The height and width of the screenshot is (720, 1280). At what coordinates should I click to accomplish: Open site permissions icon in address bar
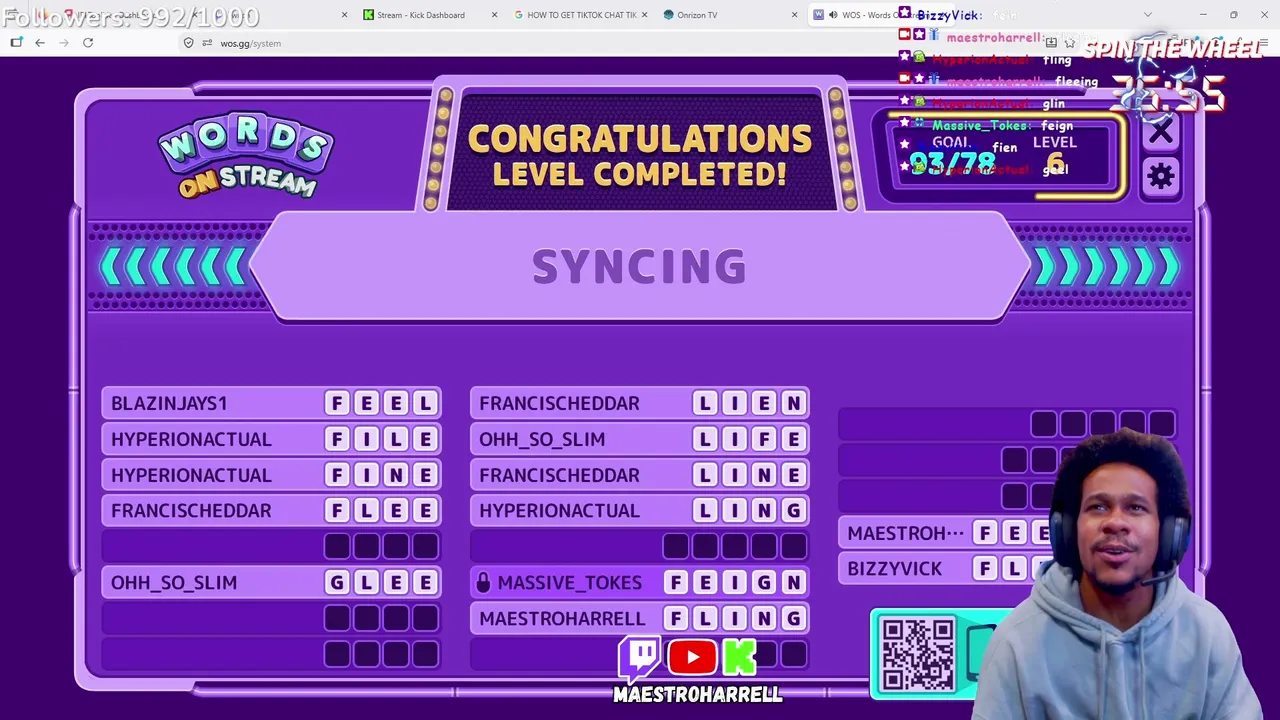(x=207, y=43)
